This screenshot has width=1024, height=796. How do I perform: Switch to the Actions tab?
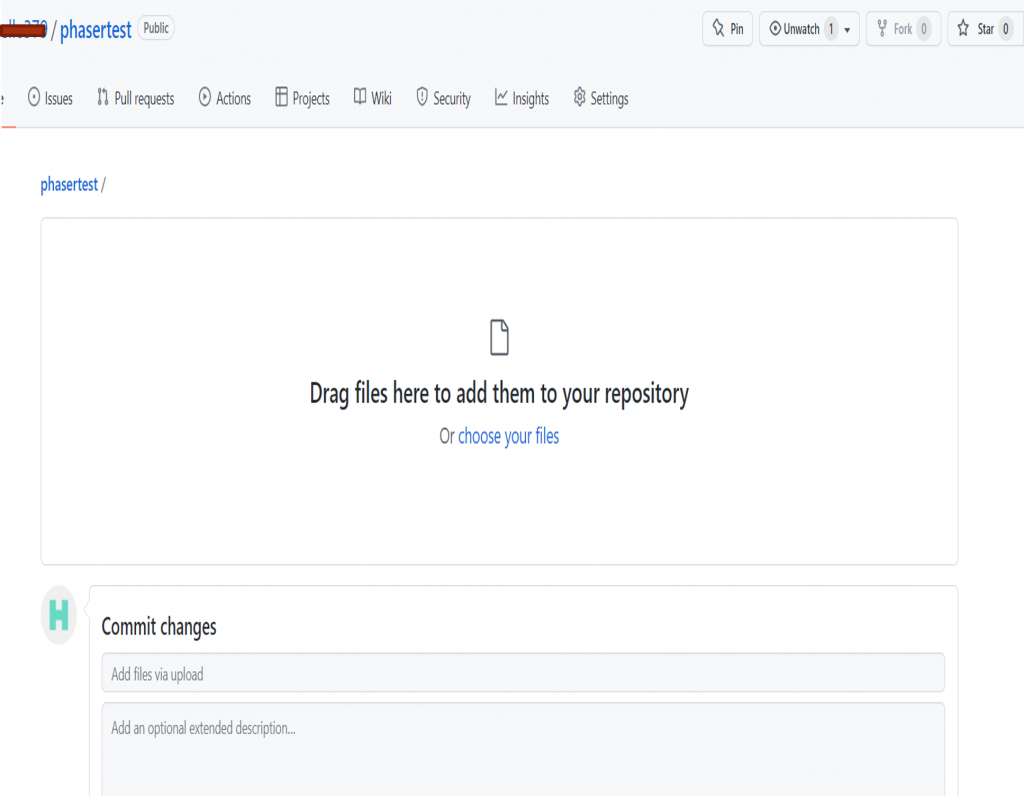click(x=225, y=98)
